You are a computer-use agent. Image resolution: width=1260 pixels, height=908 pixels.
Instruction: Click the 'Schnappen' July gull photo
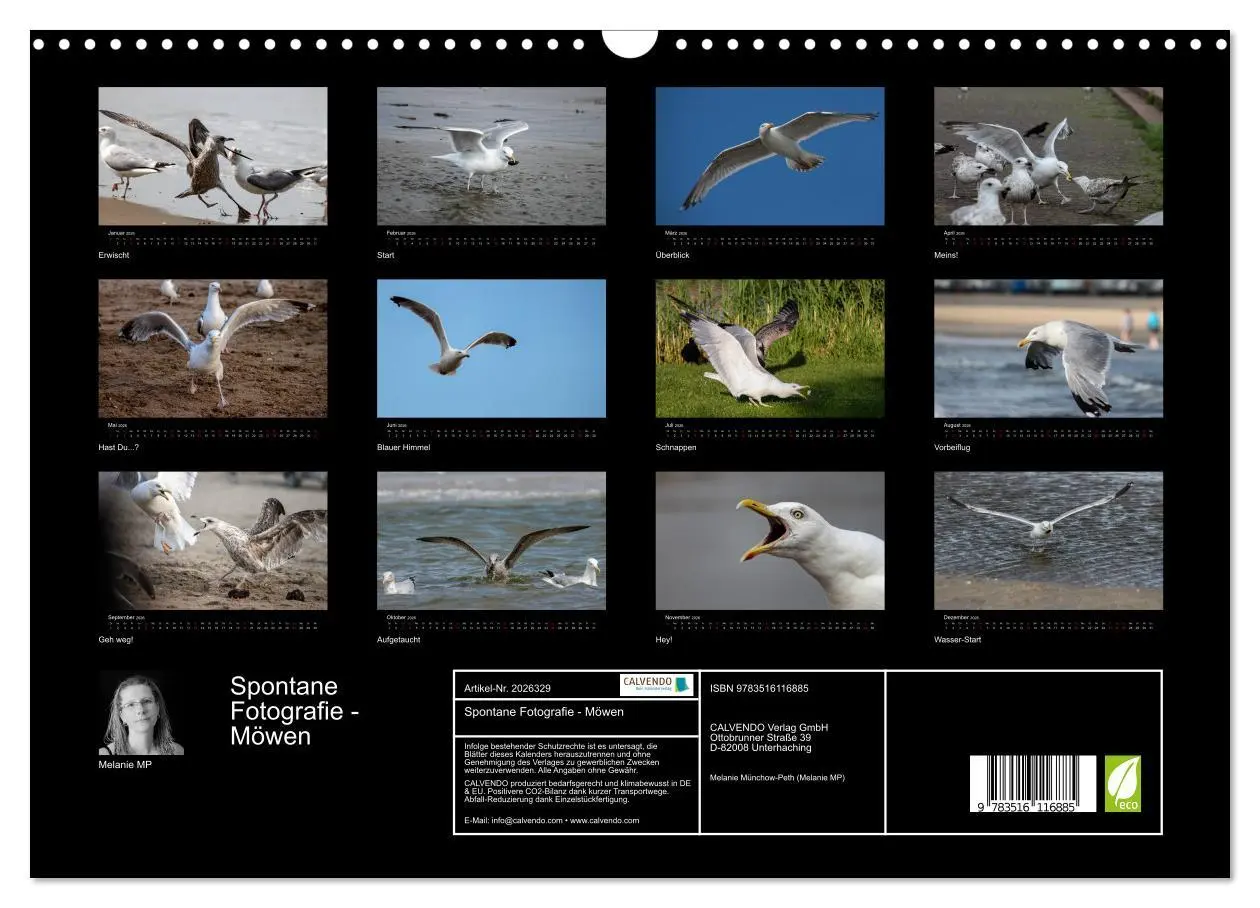[770, 348]
